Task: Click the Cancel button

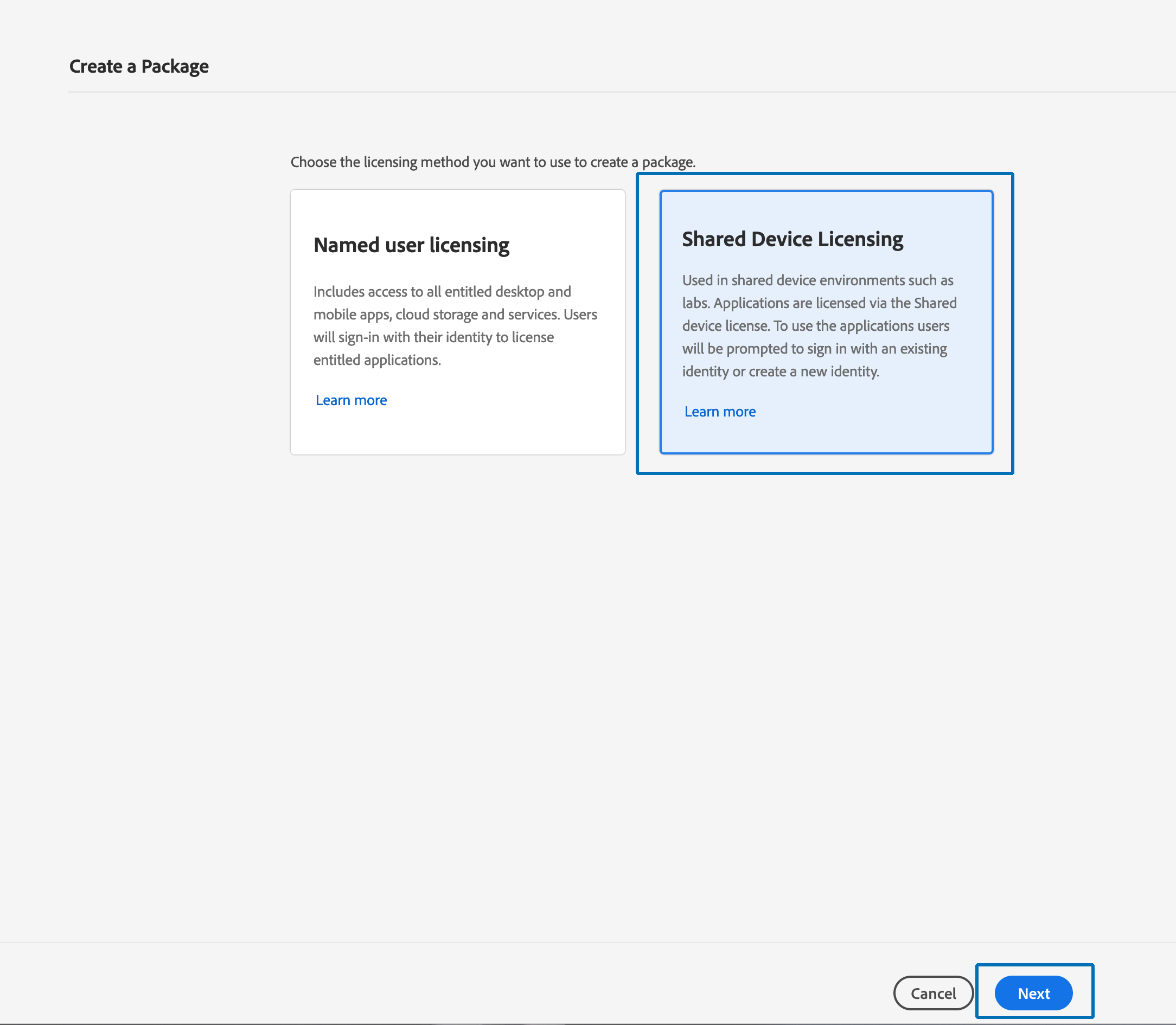Action: [x=933, y=994]
